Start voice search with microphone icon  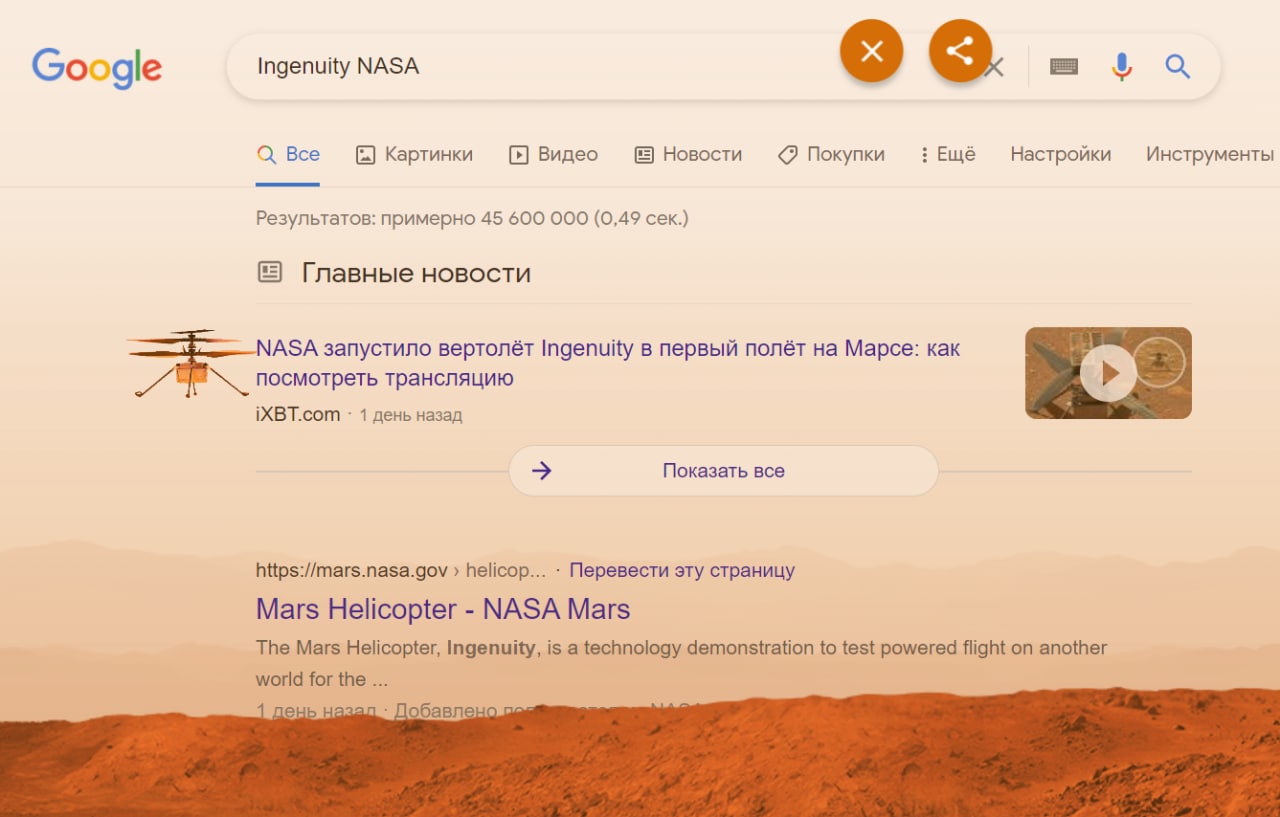[x=1122, y=67]
